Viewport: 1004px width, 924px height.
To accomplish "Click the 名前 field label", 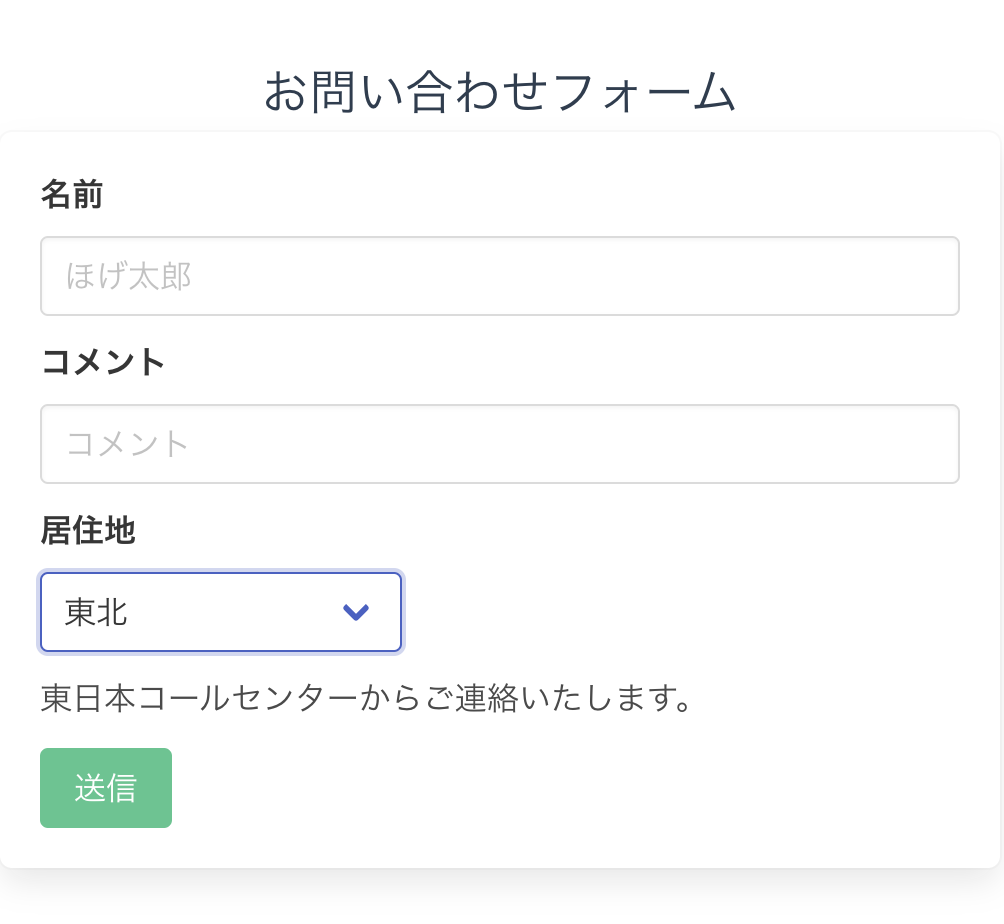I will [72, 195].
